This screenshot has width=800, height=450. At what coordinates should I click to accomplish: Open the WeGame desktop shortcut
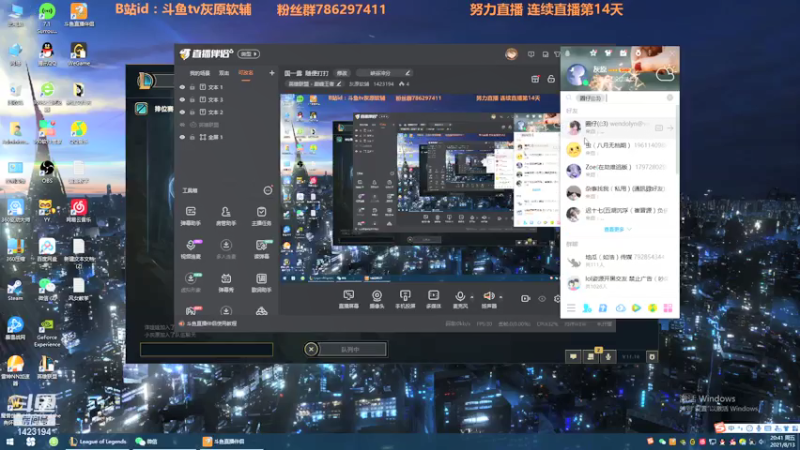[x=79, y=54]
